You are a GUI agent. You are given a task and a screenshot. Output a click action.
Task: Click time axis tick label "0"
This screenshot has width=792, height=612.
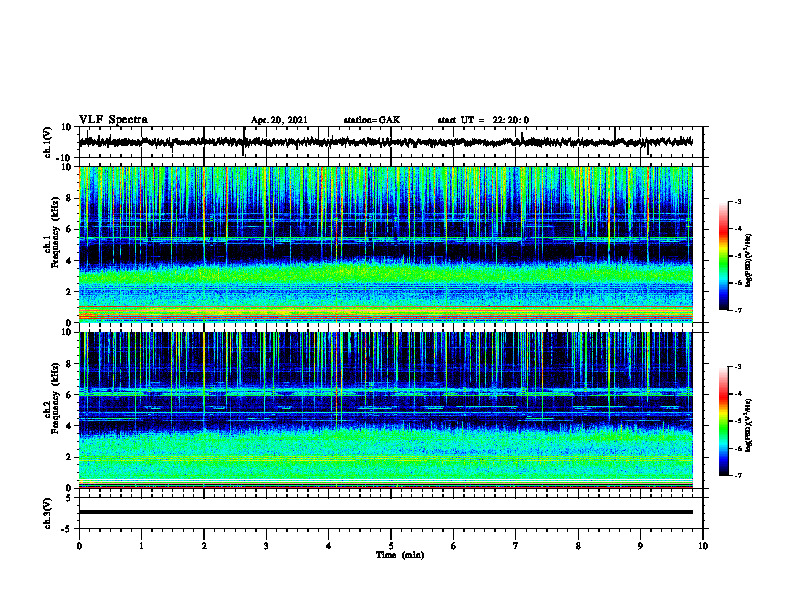[x=79, y=546]
